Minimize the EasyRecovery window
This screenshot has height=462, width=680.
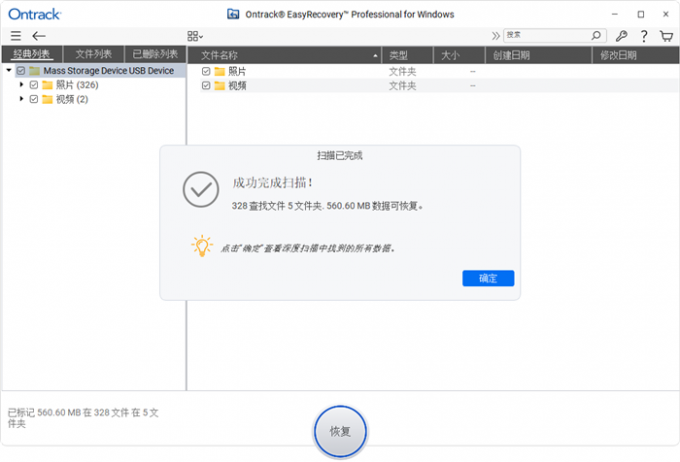(615, 14)
